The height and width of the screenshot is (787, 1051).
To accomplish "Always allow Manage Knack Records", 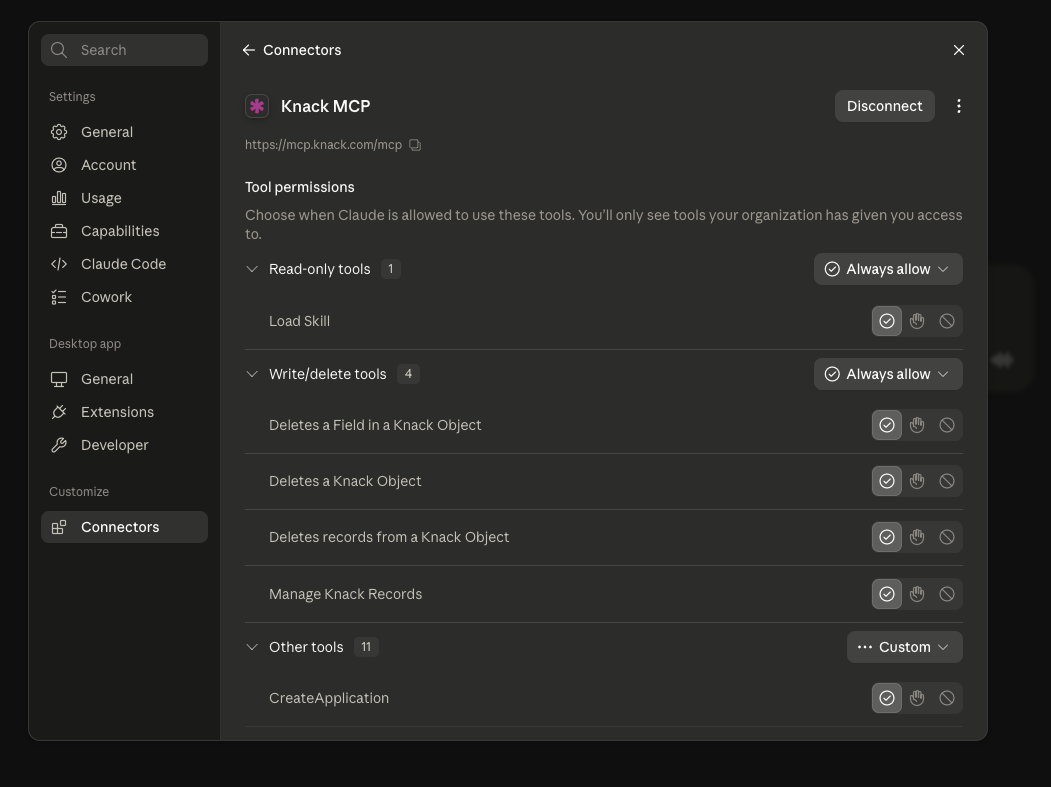I will tap(887, 594).
